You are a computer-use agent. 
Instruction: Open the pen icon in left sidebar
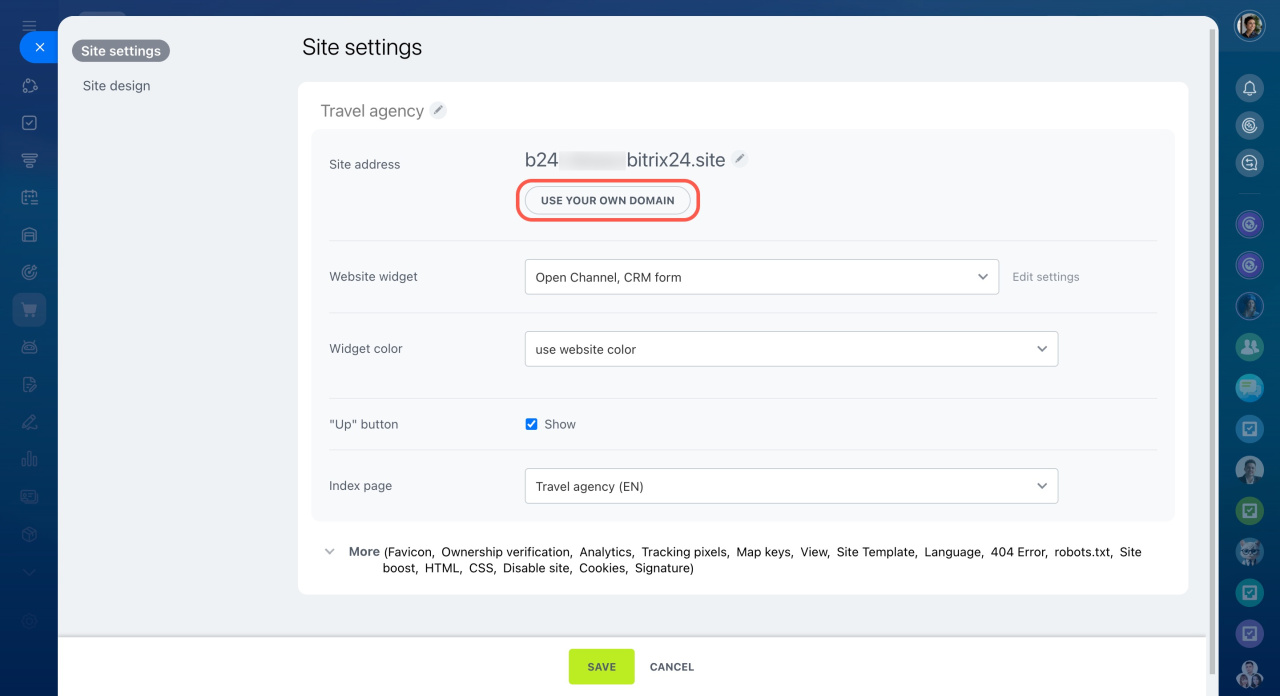coord(29,421)
